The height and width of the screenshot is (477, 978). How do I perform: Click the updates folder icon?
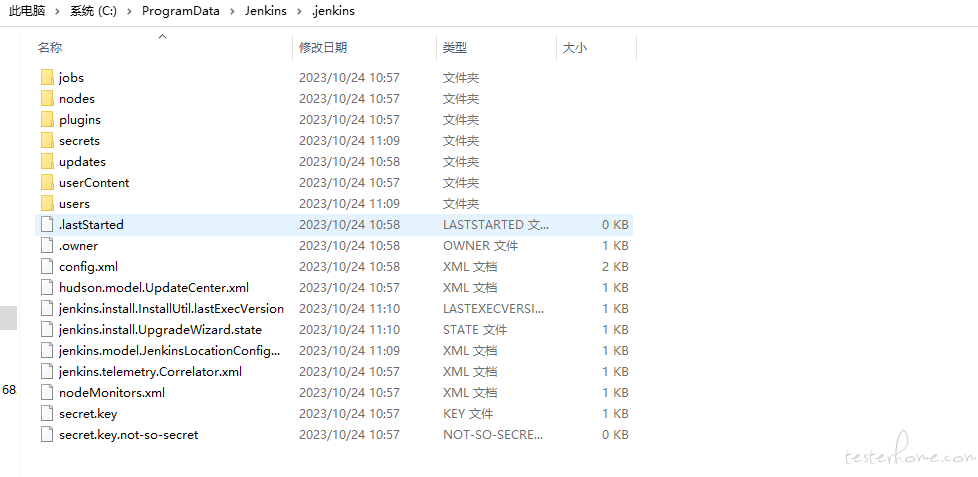pyautogui.click(x=47, y=161)
